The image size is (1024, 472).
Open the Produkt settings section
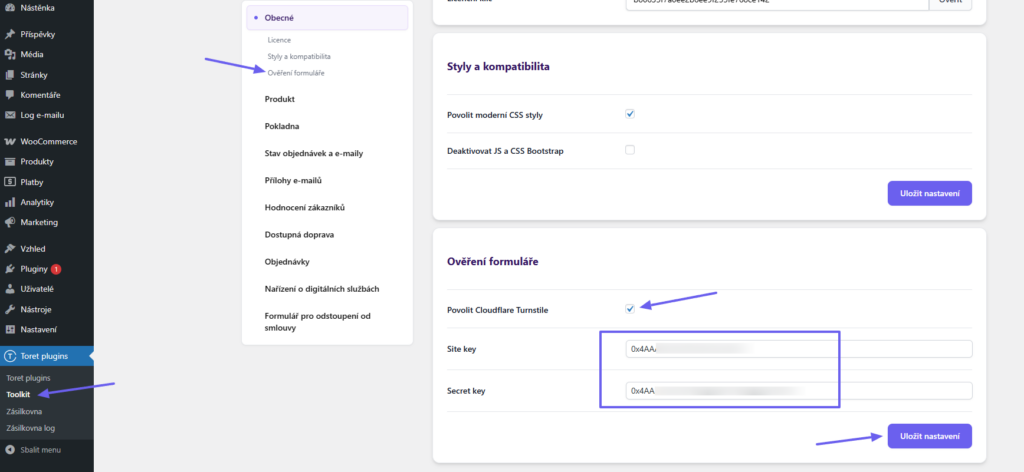coord(280,99)
